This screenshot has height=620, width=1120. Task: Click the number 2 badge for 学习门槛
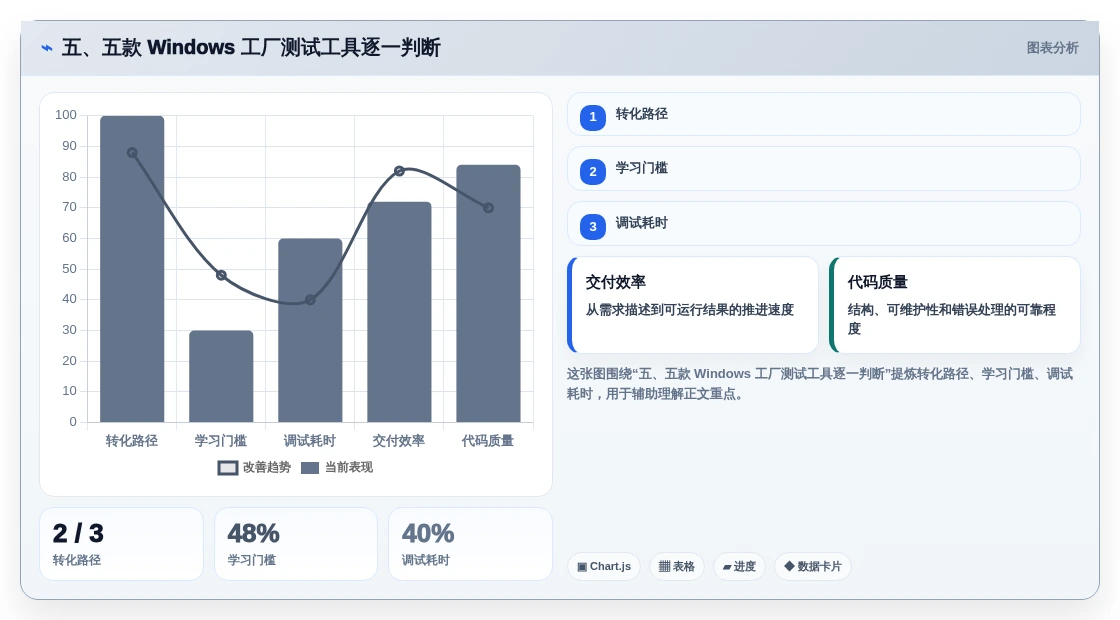coord(593,171)
